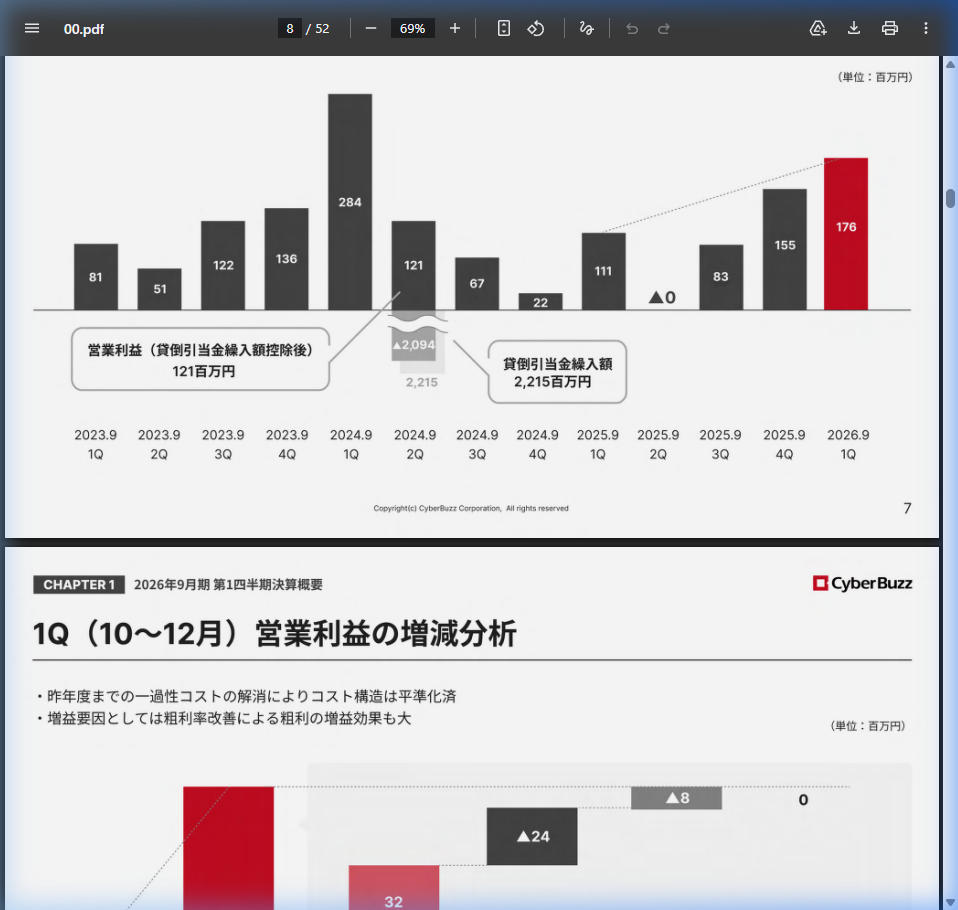958x910 pixels.
Task: Click the redo arrow icon
Action: 664,28
